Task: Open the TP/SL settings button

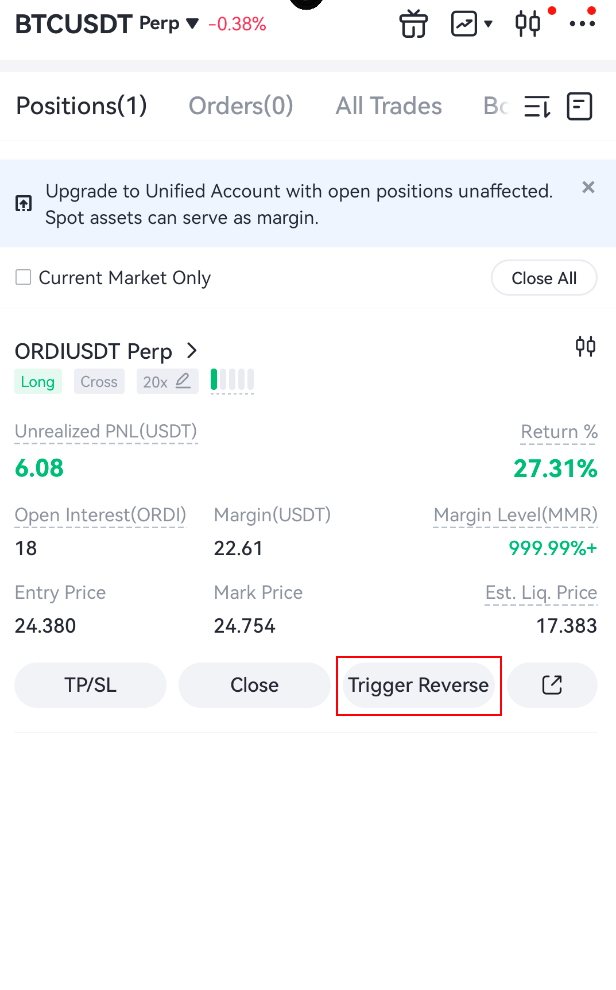Action: (x=90, y=685)
